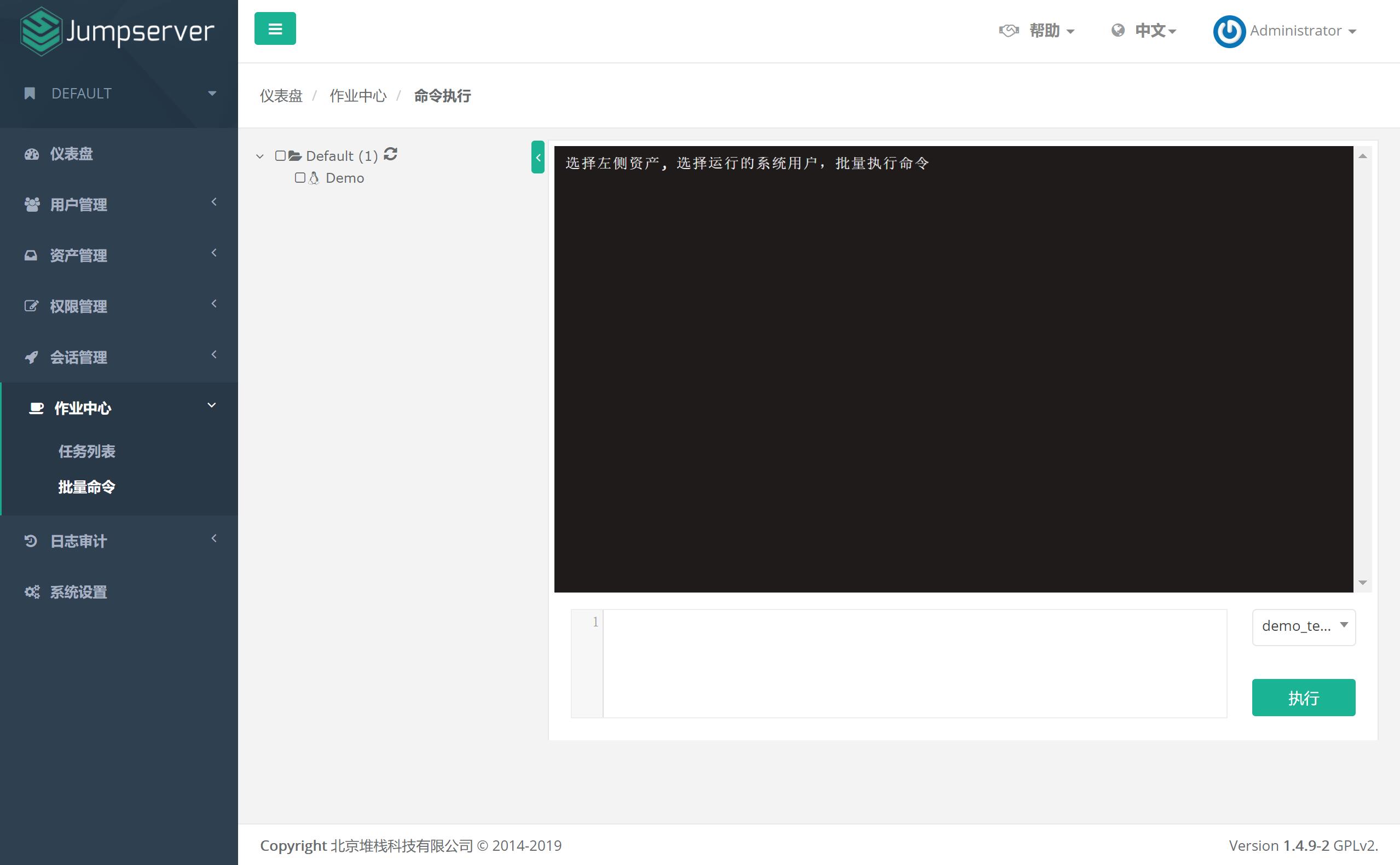Go to 作业中心 breadcrumb link
This screenshot has height=865, width=1400.
point(358,96)
